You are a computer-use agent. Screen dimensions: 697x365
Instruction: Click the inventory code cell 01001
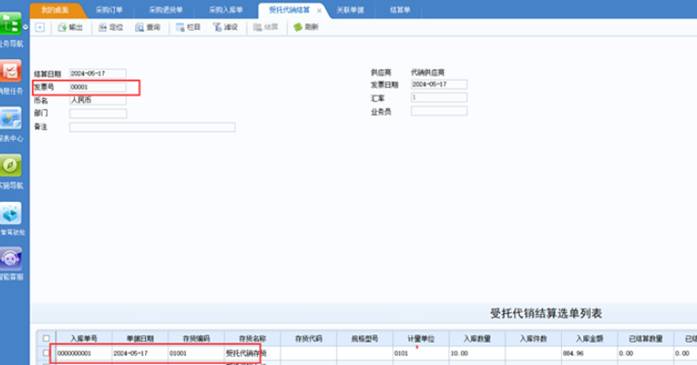point(196,353)
